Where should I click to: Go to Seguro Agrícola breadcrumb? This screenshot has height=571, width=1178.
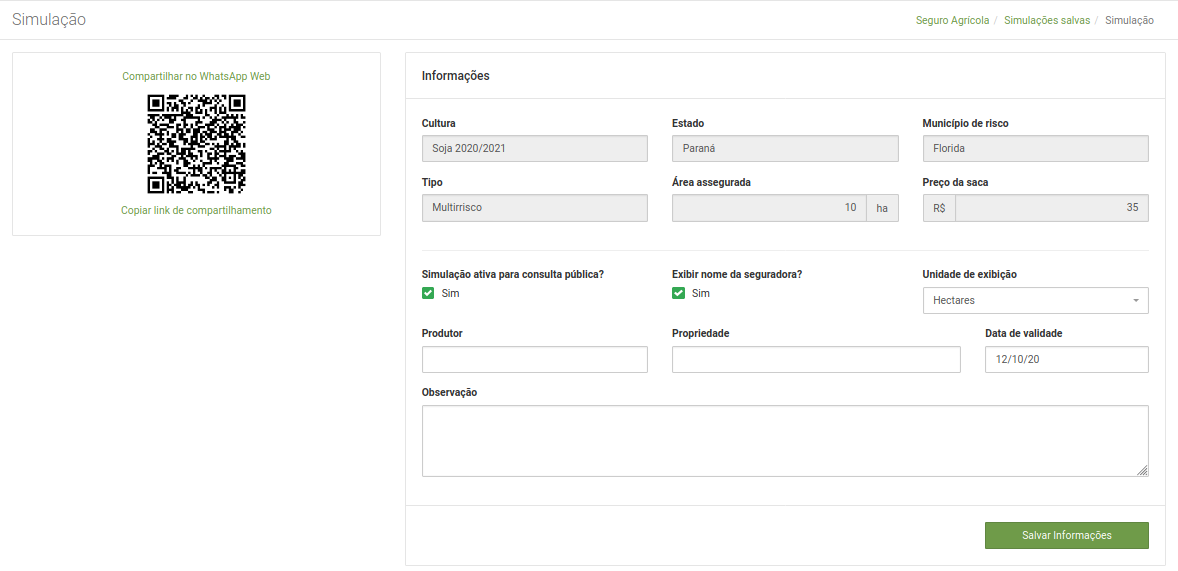(952, 20)
